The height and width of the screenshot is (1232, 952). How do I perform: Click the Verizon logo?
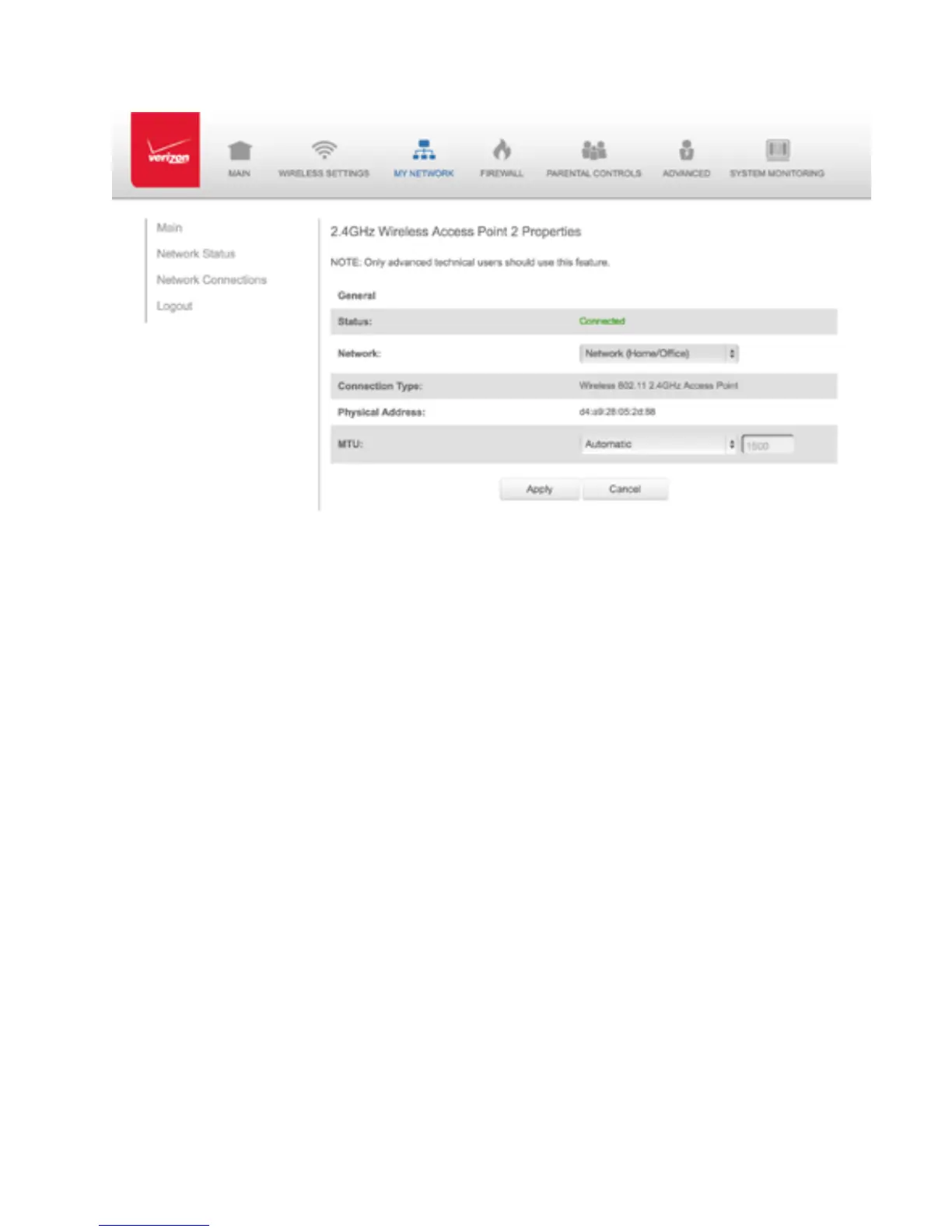coord(165,150)
